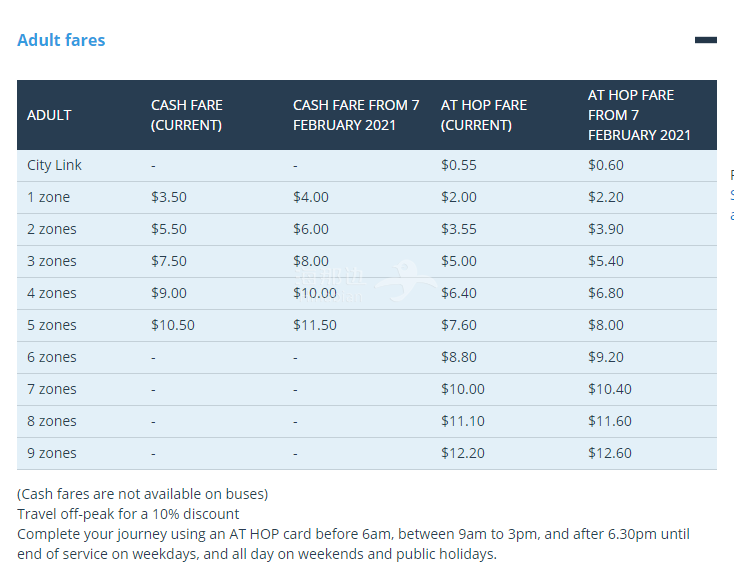The width and height of the screenshot is (734, 567).
Task: Click the $6.40 AT HOP fare cell
Action: (x=458, y=293)
